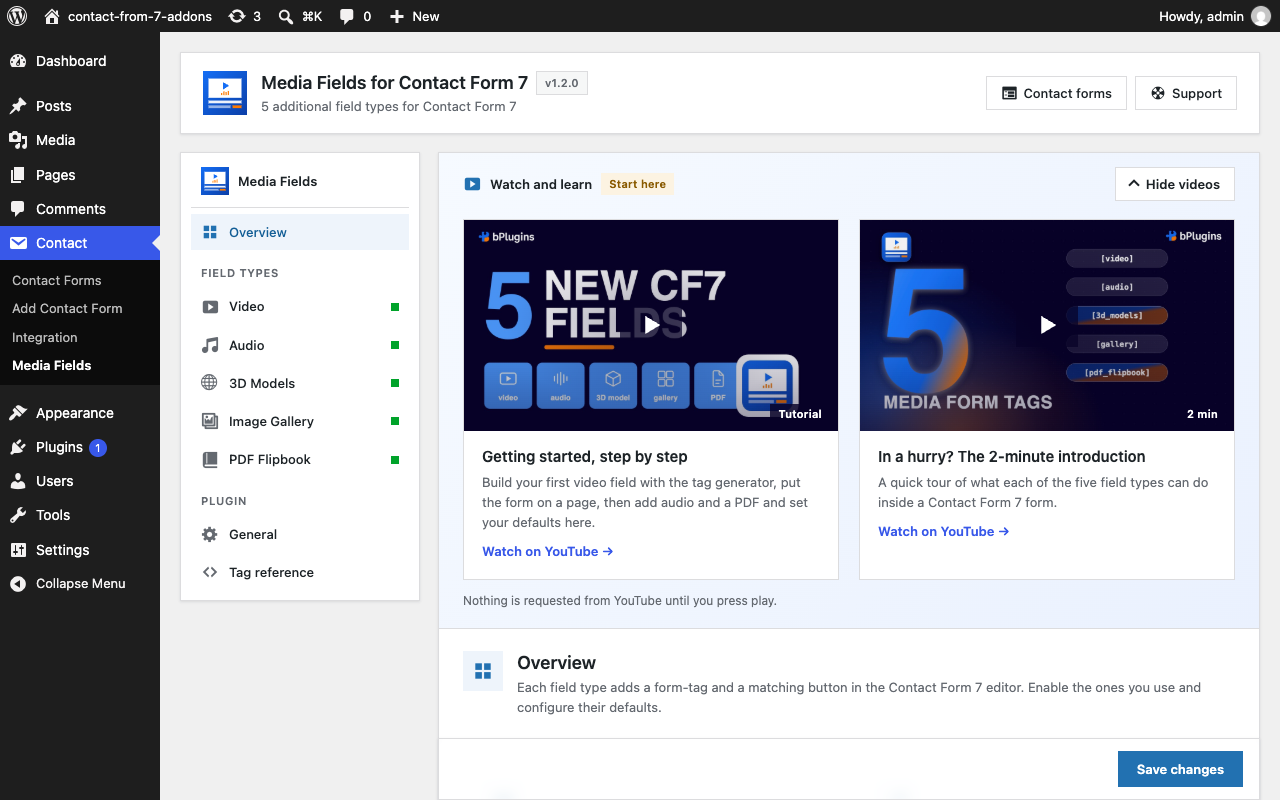This screenshot has height=800, width=1280.
Task: Save changes with the blue button
Action: [1180, 769]
